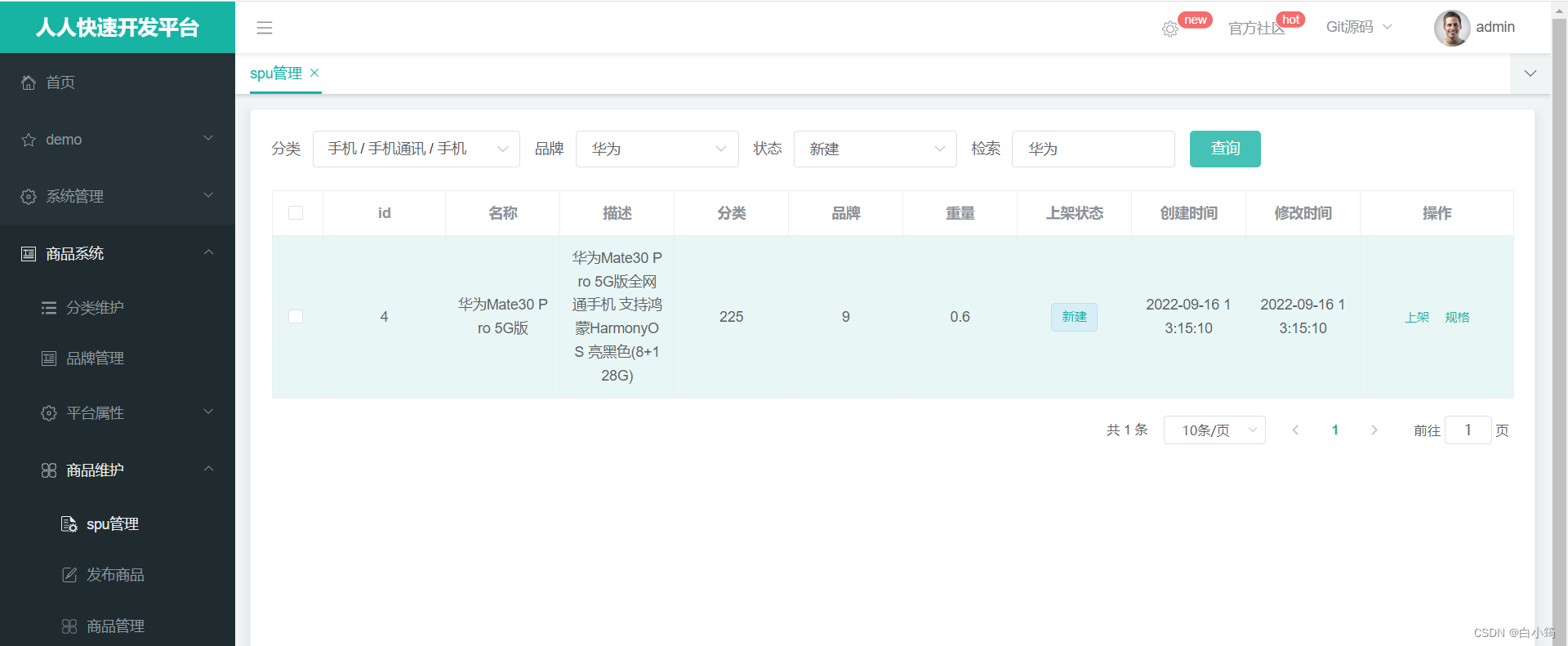Toggle the sidebar hamburger menu icon
1568x646 pixels.
(265, 28)
